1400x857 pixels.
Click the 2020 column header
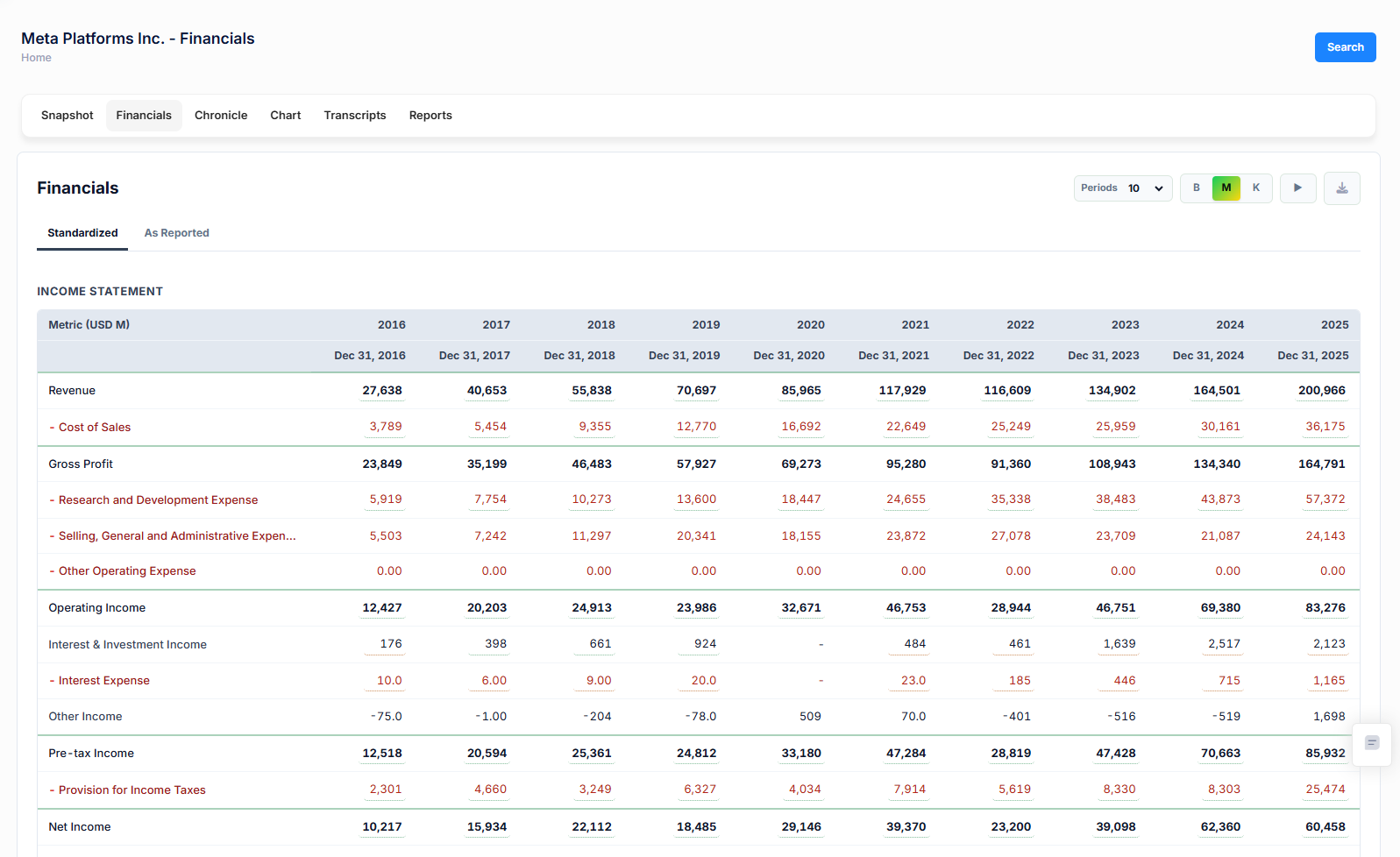click(x=810, y=325)
